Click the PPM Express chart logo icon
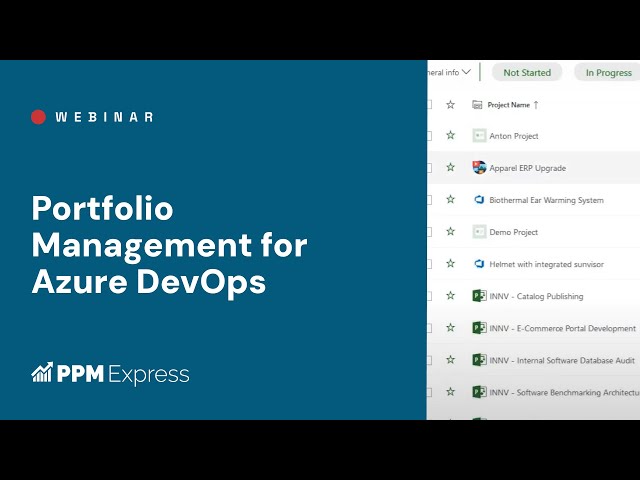This screenshot has width=640, height=480. coord(42,372)
